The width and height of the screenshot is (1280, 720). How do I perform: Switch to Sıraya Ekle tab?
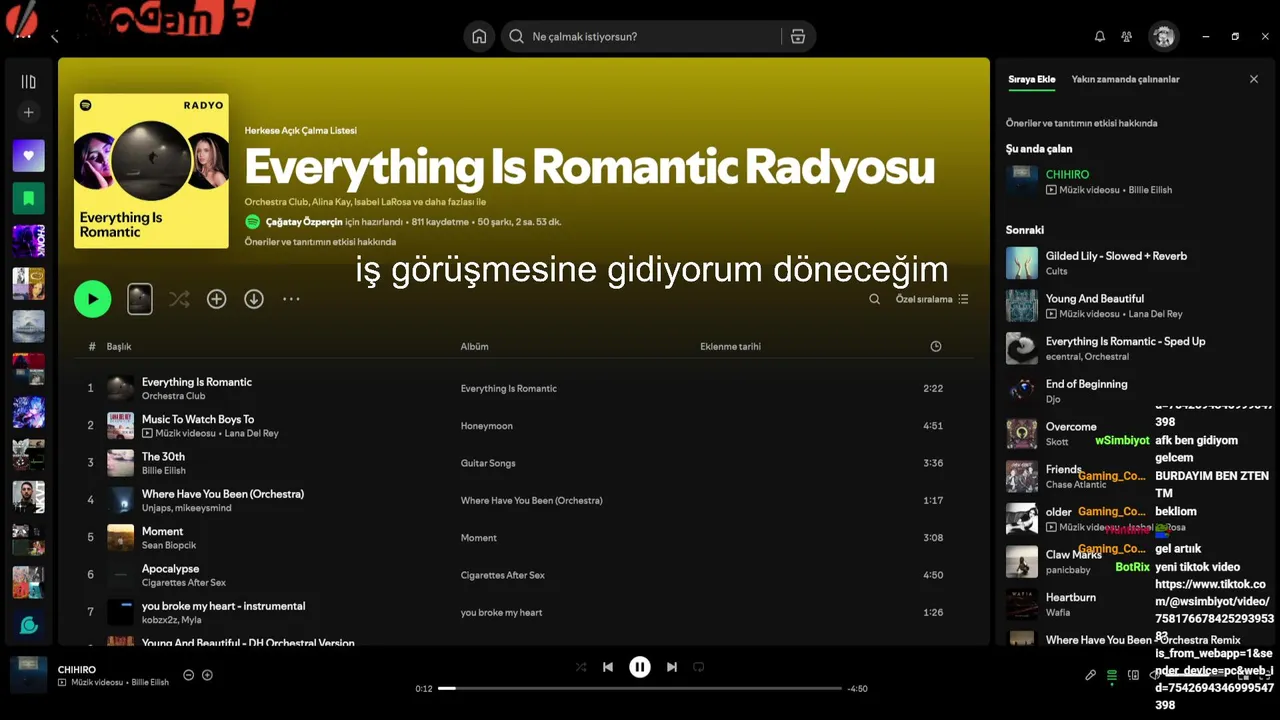click(1031, 79)
